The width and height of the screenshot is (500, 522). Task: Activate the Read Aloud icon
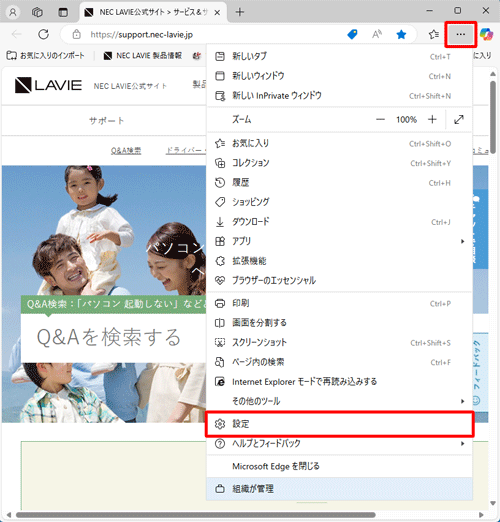(377, 34)
